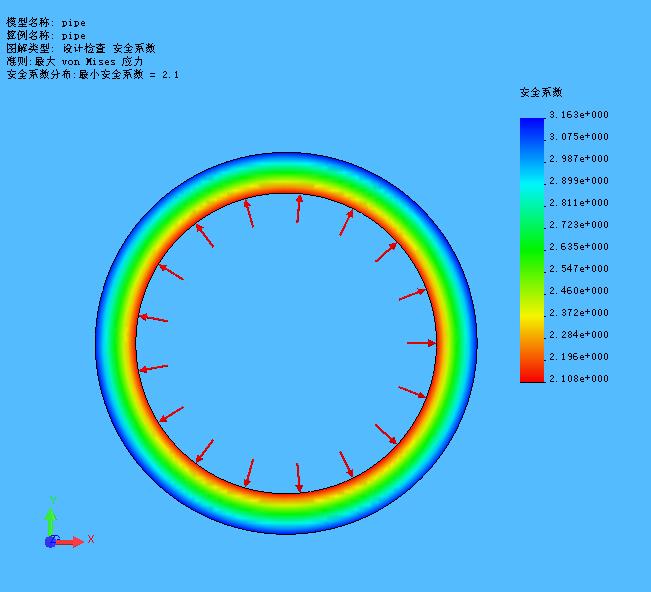Click legend value 2.196e+000
The height and width of the screenshot is (592, 651).
tap(579, 357)
